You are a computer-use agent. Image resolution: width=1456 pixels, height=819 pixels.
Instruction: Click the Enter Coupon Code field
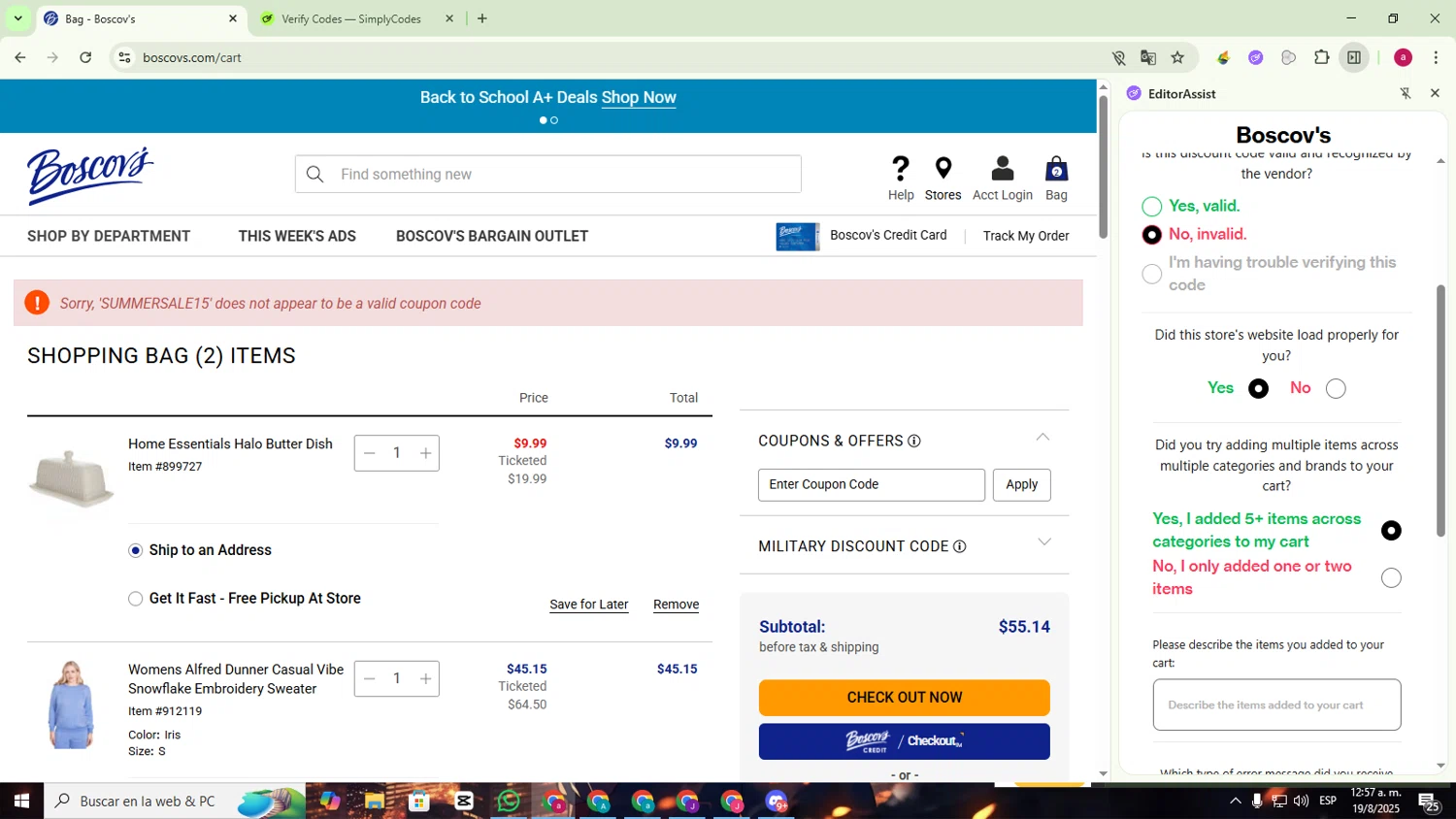872,484
